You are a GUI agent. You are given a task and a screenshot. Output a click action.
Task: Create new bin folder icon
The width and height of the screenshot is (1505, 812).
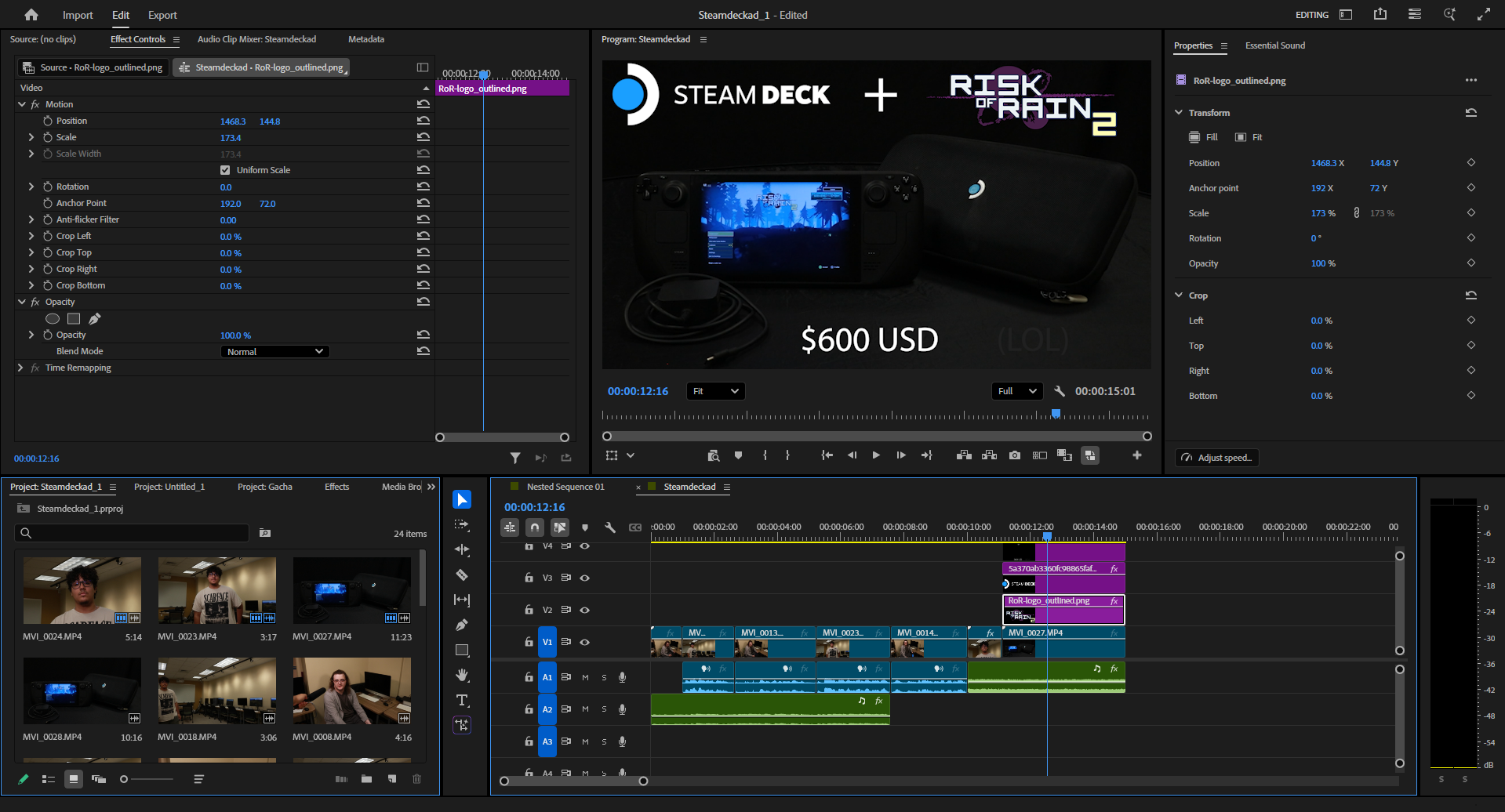click(x=366, y=779)
